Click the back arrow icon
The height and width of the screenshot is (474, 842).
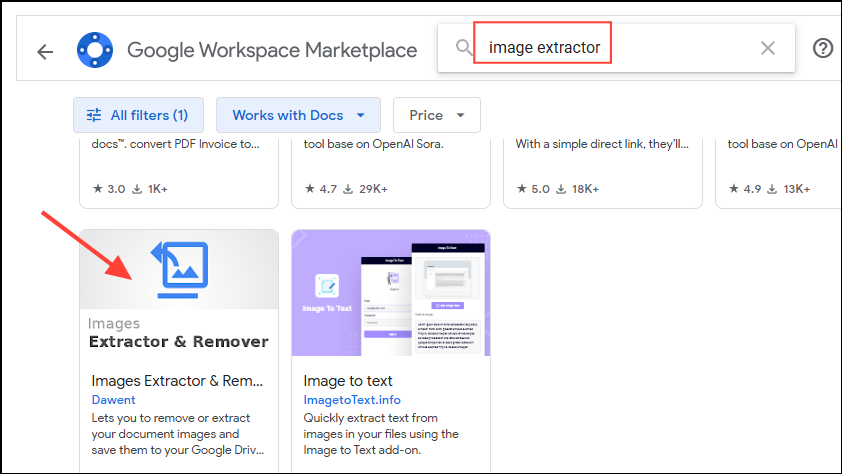click(x=45, y=52)
